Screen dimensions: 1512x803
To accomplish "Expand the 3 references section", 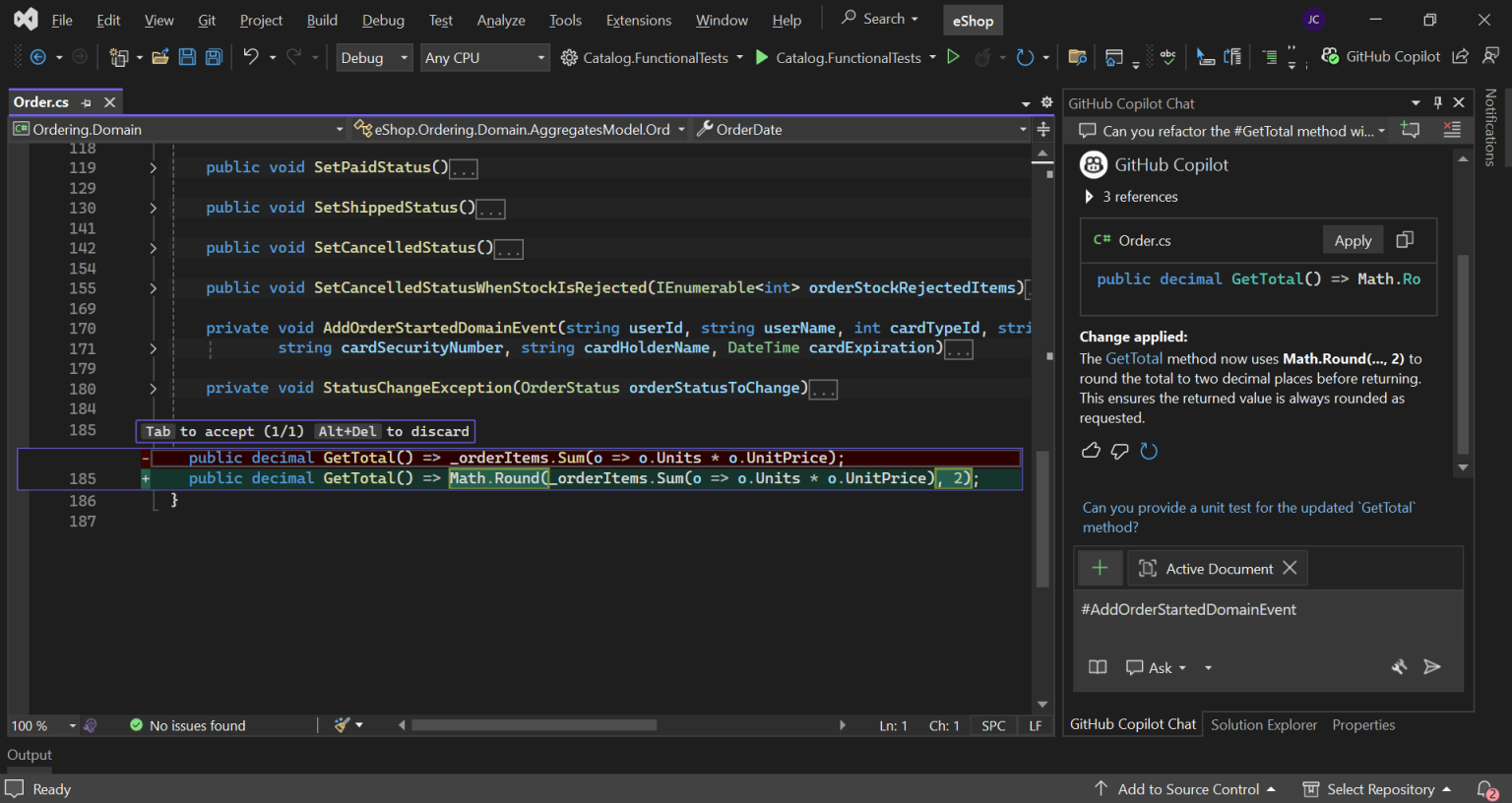I will tap(1090, 196).
